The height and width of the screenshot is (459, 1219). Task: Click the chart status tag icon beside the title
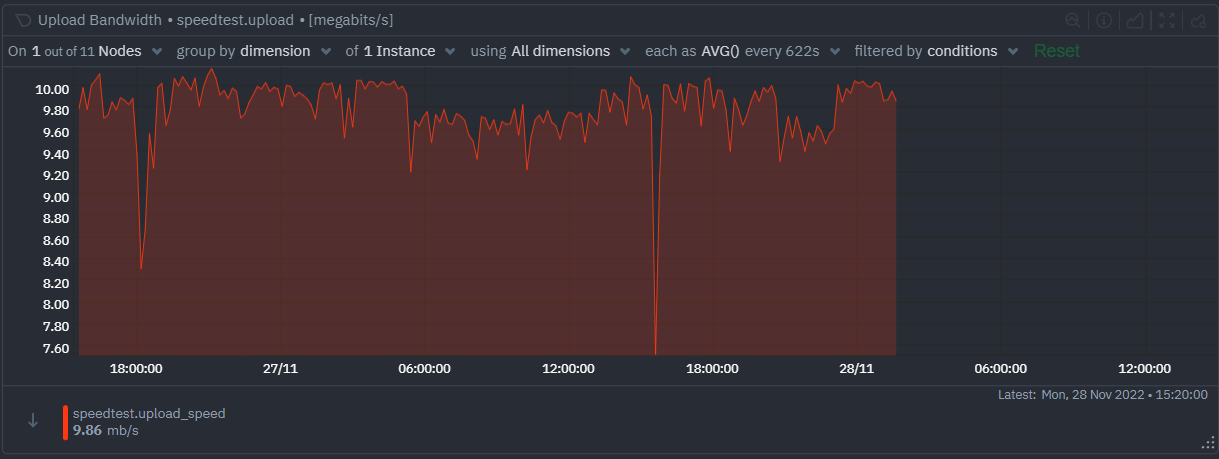pyautogui.click(x=24, y=20)
